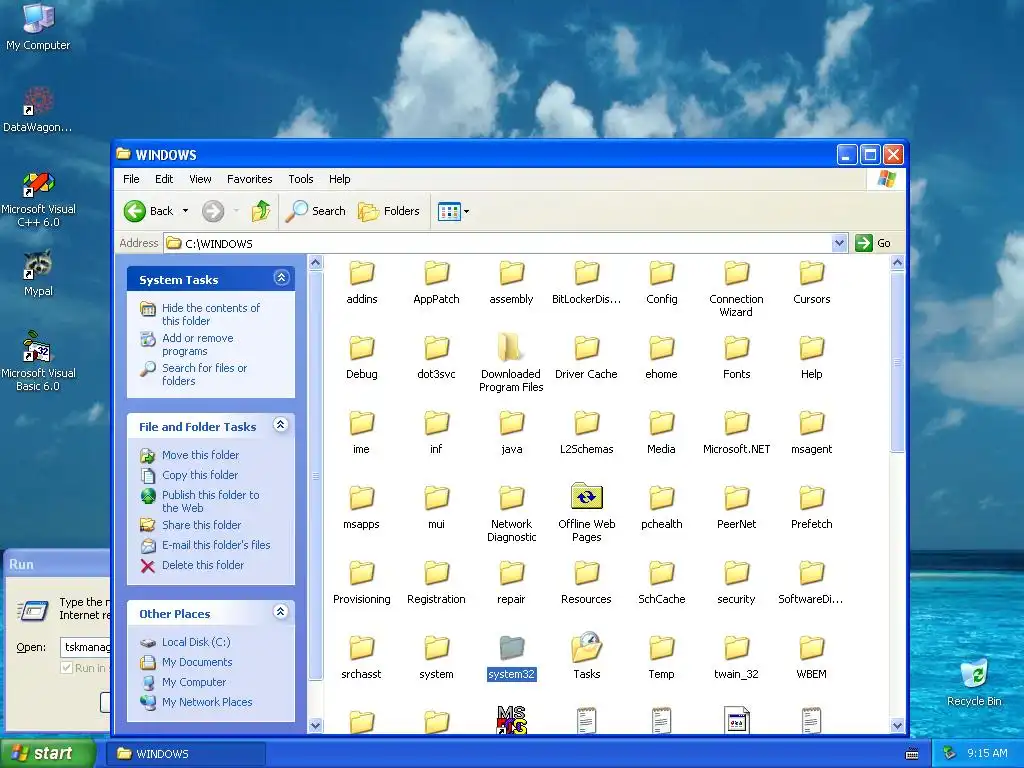Open the Help menu
This screenshot has height=768, width=1024.
click(339, 179)
